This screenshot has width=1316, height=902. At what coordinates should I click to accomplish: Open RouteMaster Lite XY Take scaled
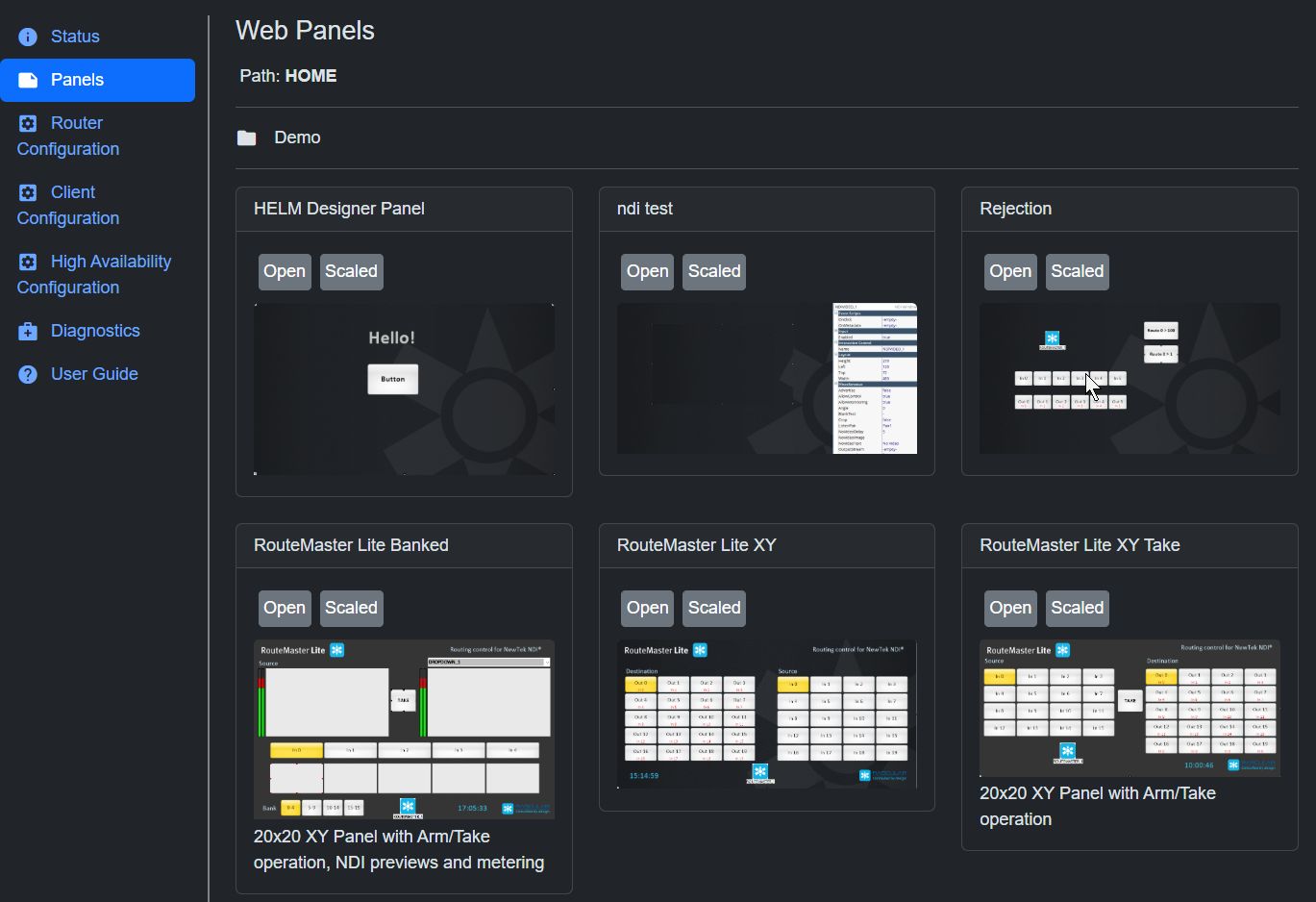(1077, 608)
